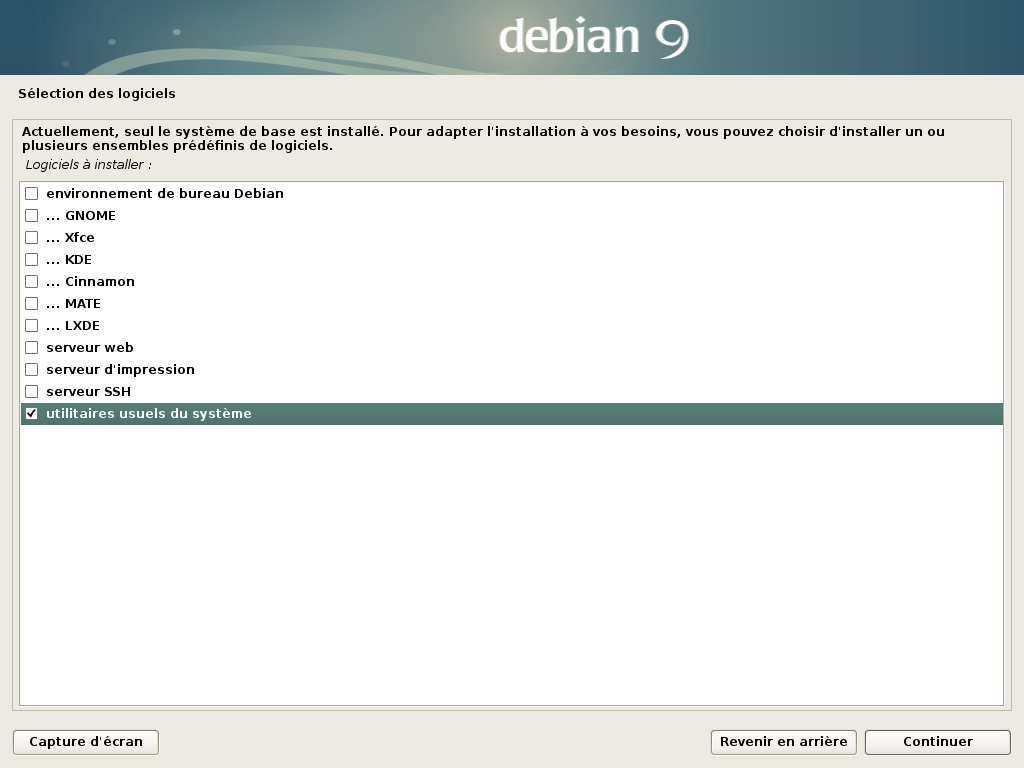Enable the LXDE checkbox
Viewport: 1024px width, 768px height.
click(x=31, y=325)
